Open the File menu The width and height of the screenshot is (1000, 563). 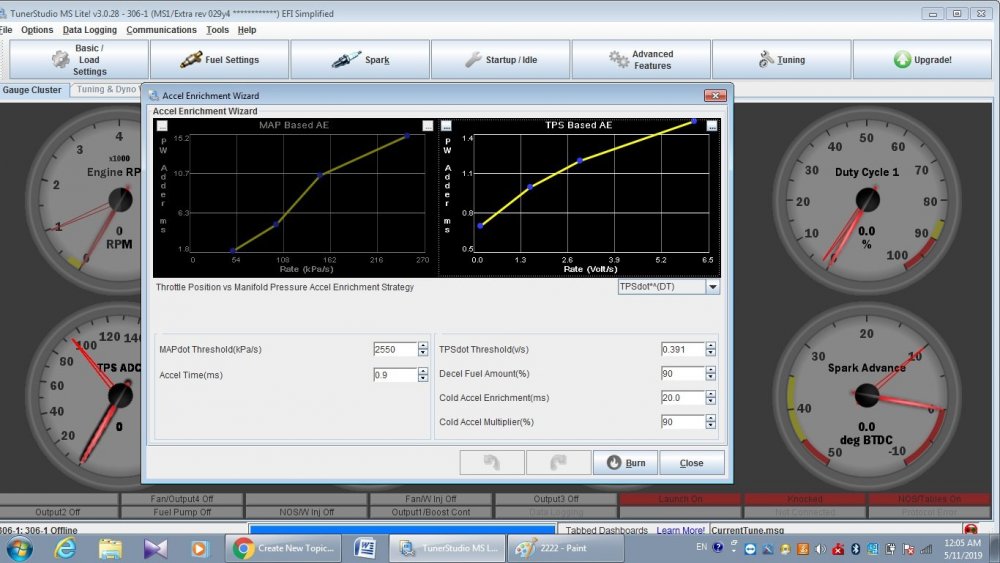pyautogui.click(x=6, y=30)
